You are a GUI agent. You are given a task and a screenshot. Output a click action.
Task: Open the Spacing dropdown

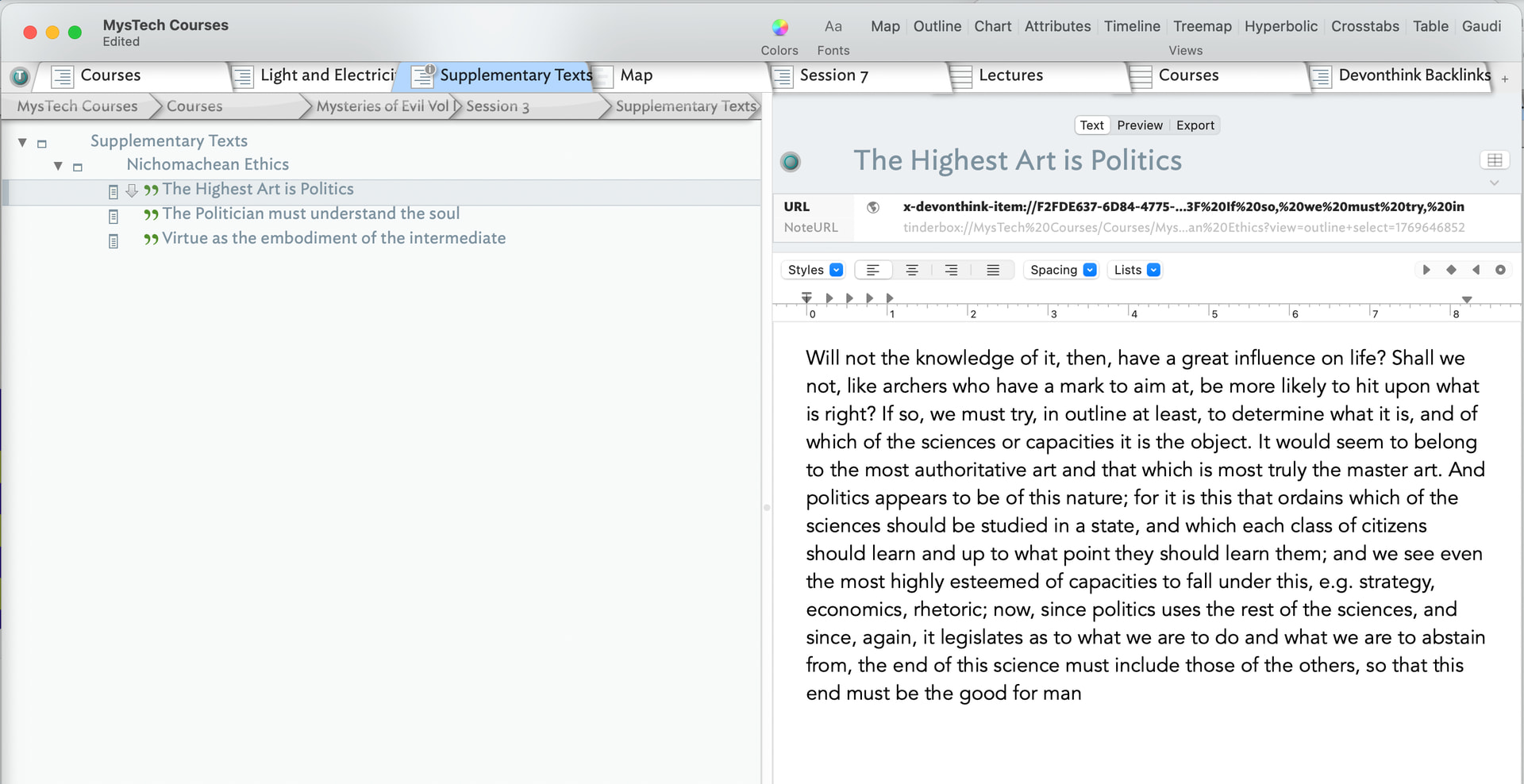(1062, 271)
